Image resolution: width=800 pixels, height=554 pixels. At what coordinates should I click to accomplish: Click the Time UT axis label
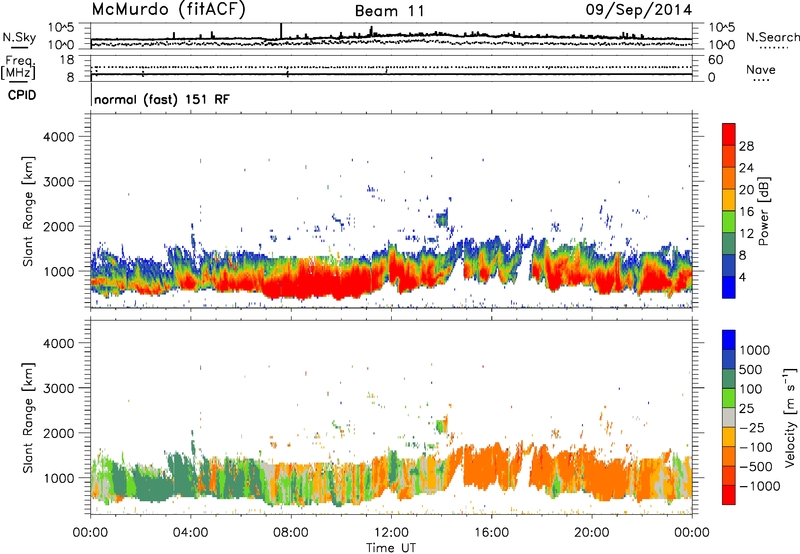[391, 548]
